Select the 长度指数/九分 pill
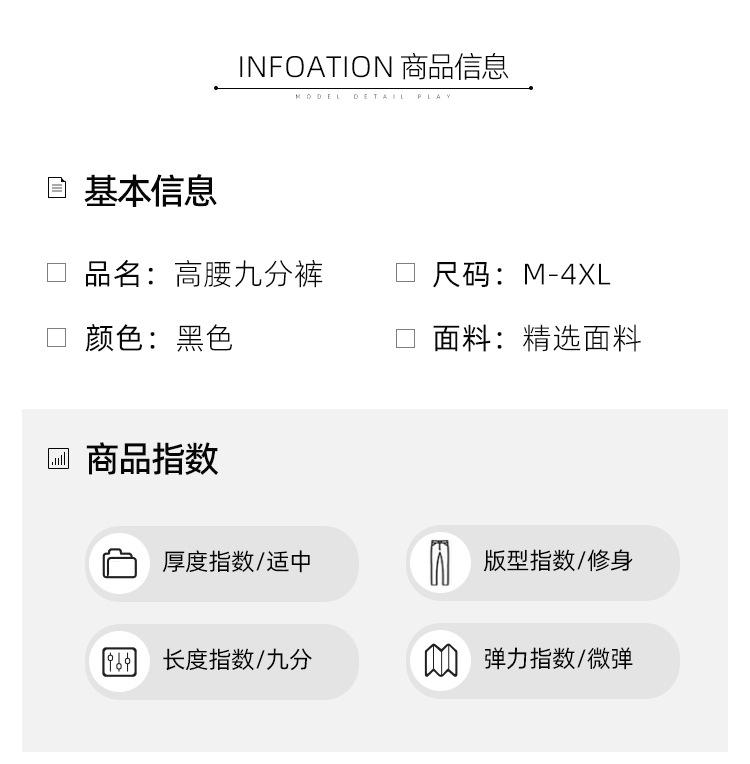Image resolution: width=750 pixels, height=764 pixels. click(x=237, y=661)
